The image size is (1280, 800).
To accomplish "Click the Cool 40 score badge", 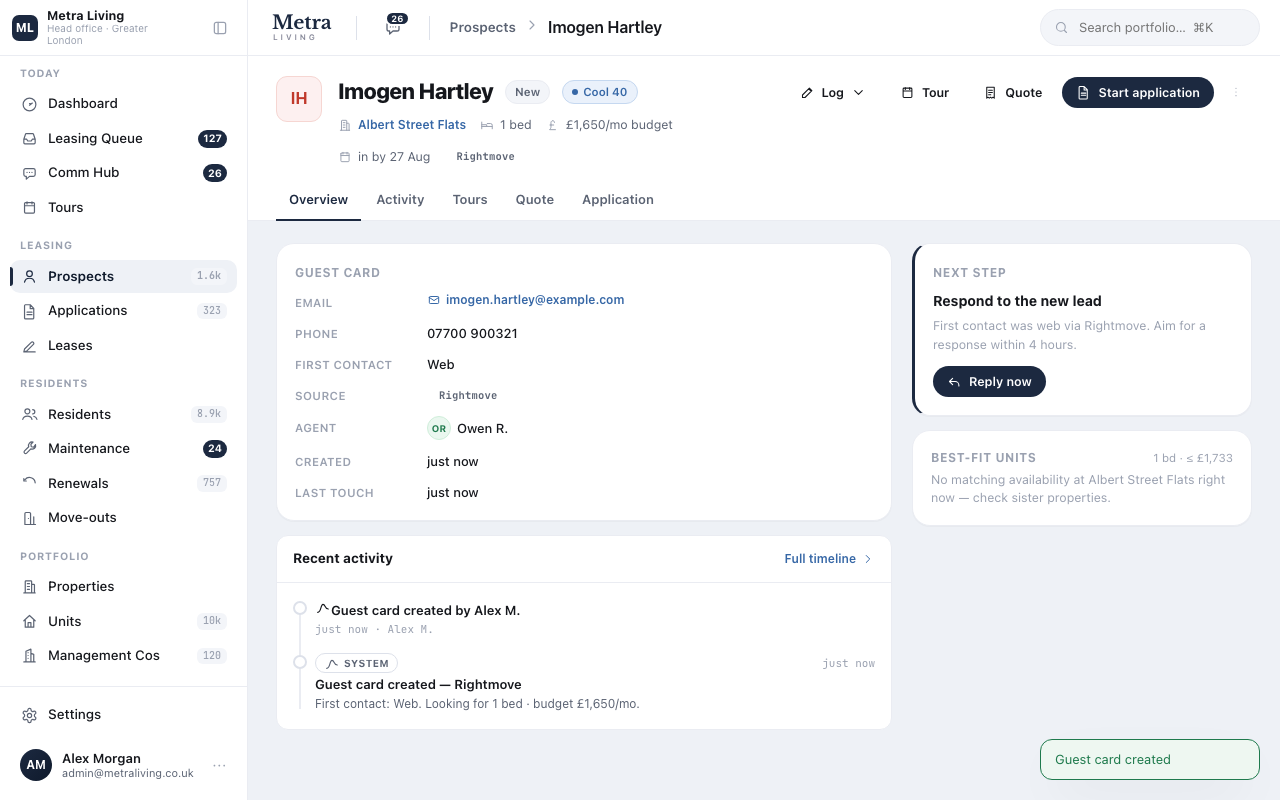I will 600,92.
